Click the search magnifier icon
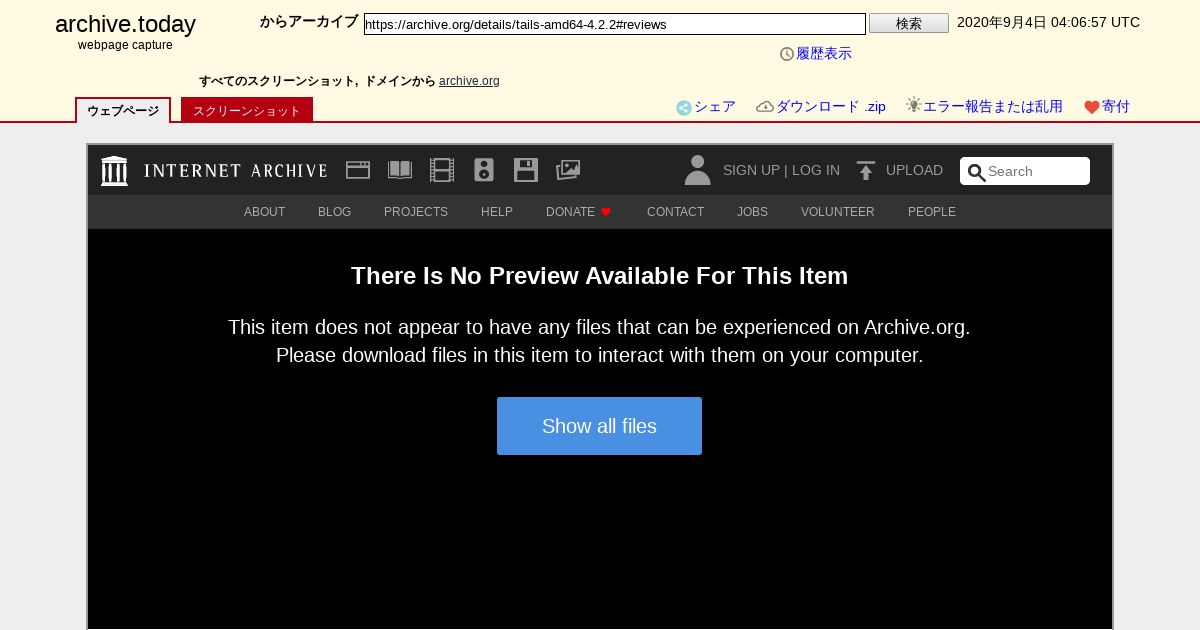 977,172
